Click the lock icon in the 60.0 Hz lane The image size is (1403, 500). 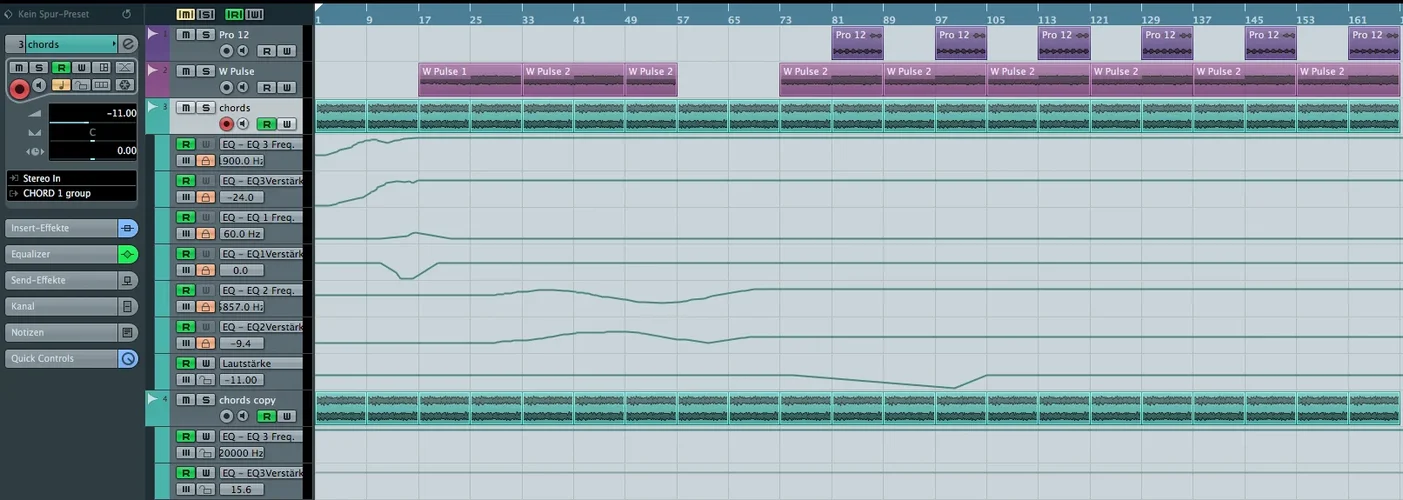[205, 234]
